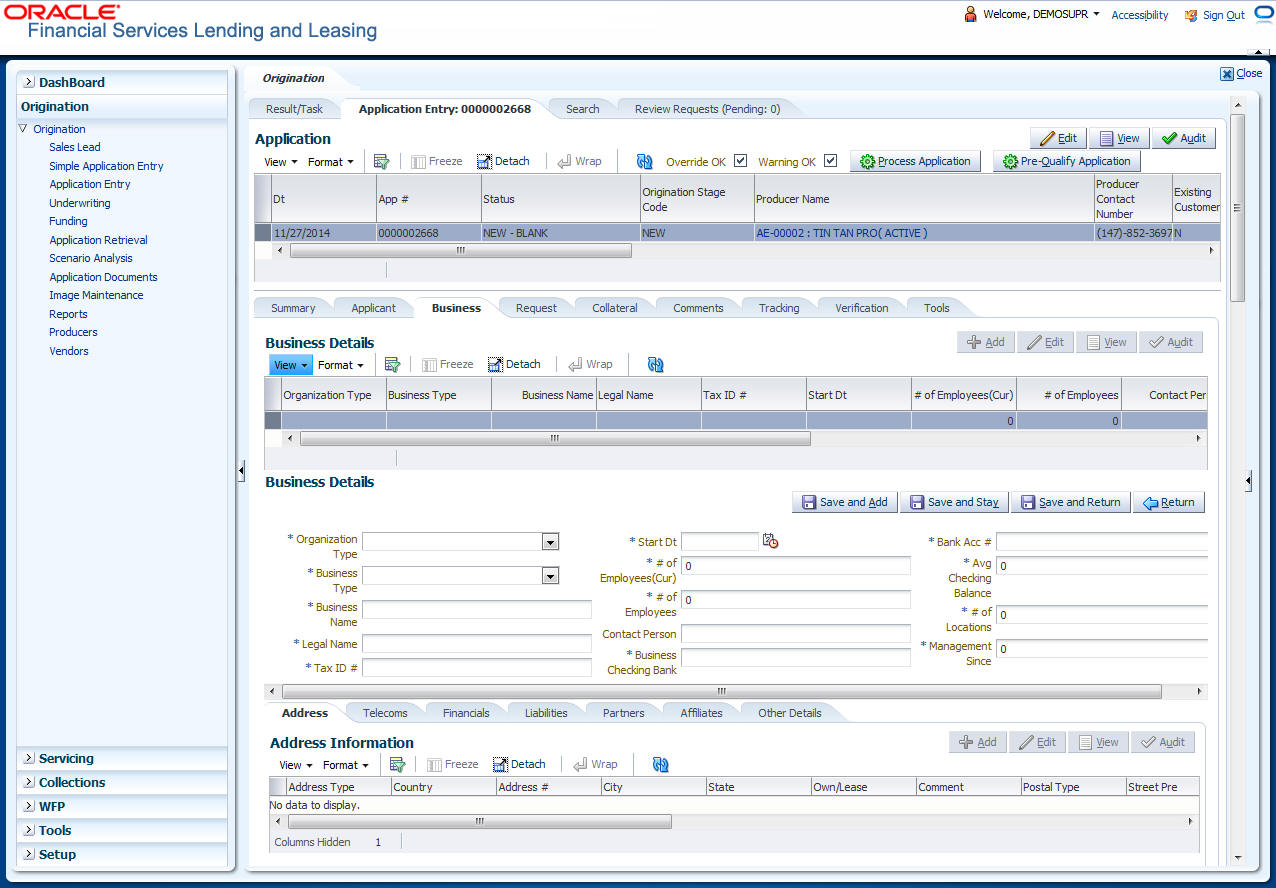The height and width of the screenshot is (888, 1276).
Task: Open View menu in Business Details toolbar
Action: (290, 365)
